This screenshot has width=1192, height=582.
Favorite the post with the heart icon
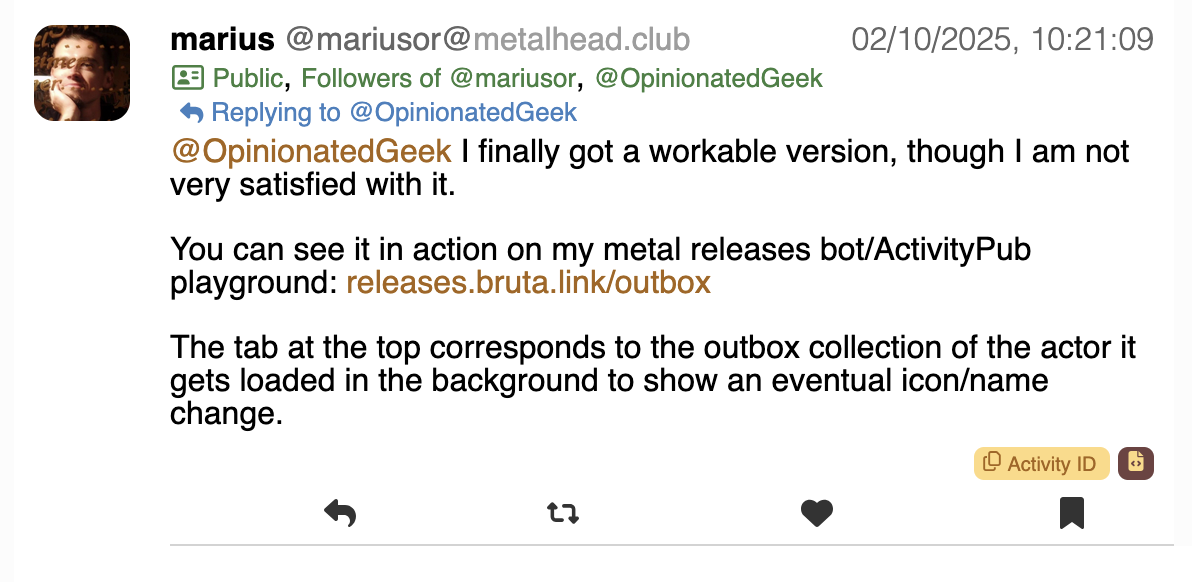pos(817,514)
